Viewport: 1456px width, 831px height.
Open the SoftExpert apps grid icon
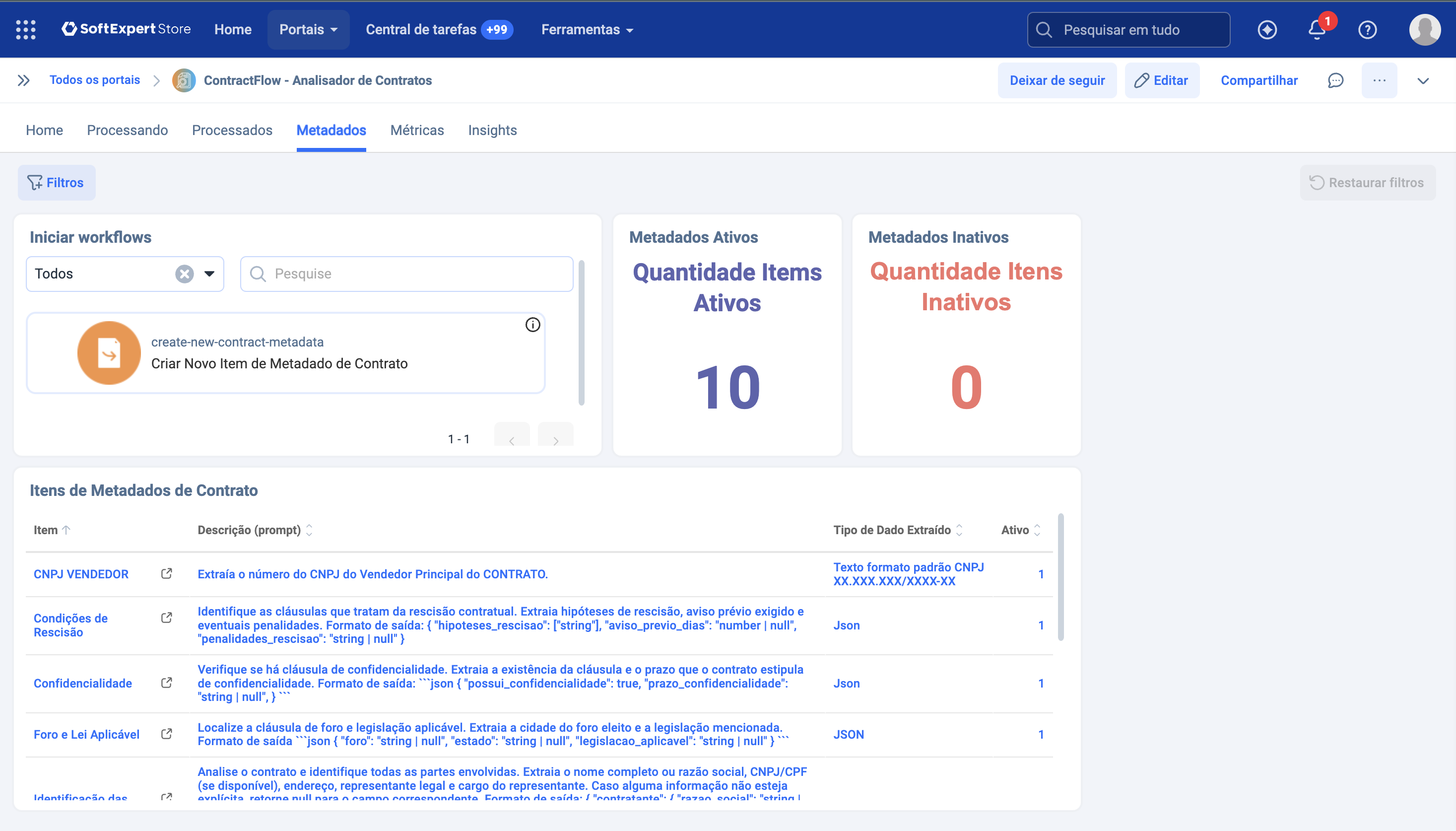pos(26,29)
